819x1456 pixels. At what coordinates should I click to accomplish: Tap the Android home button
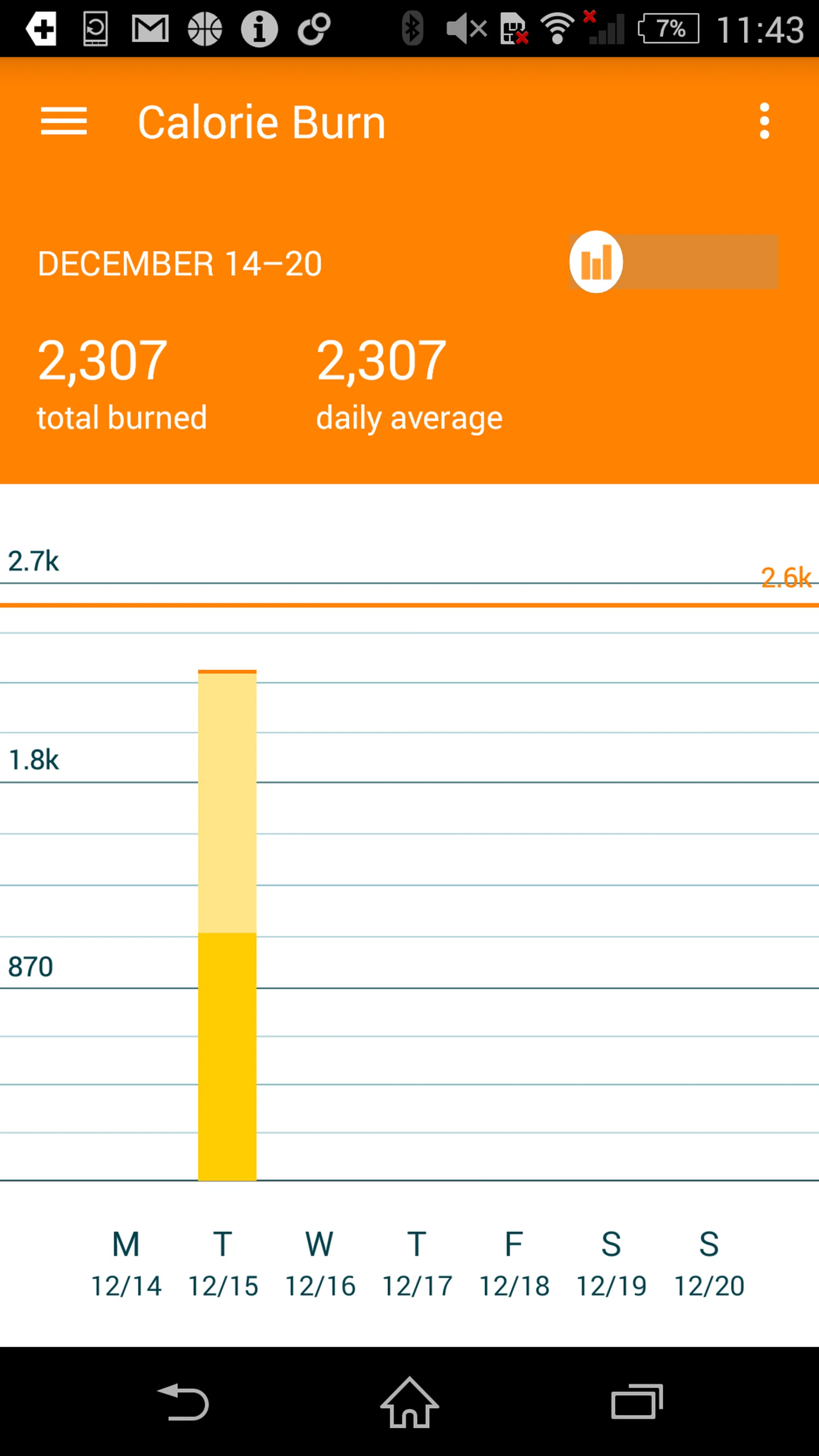409,1402
